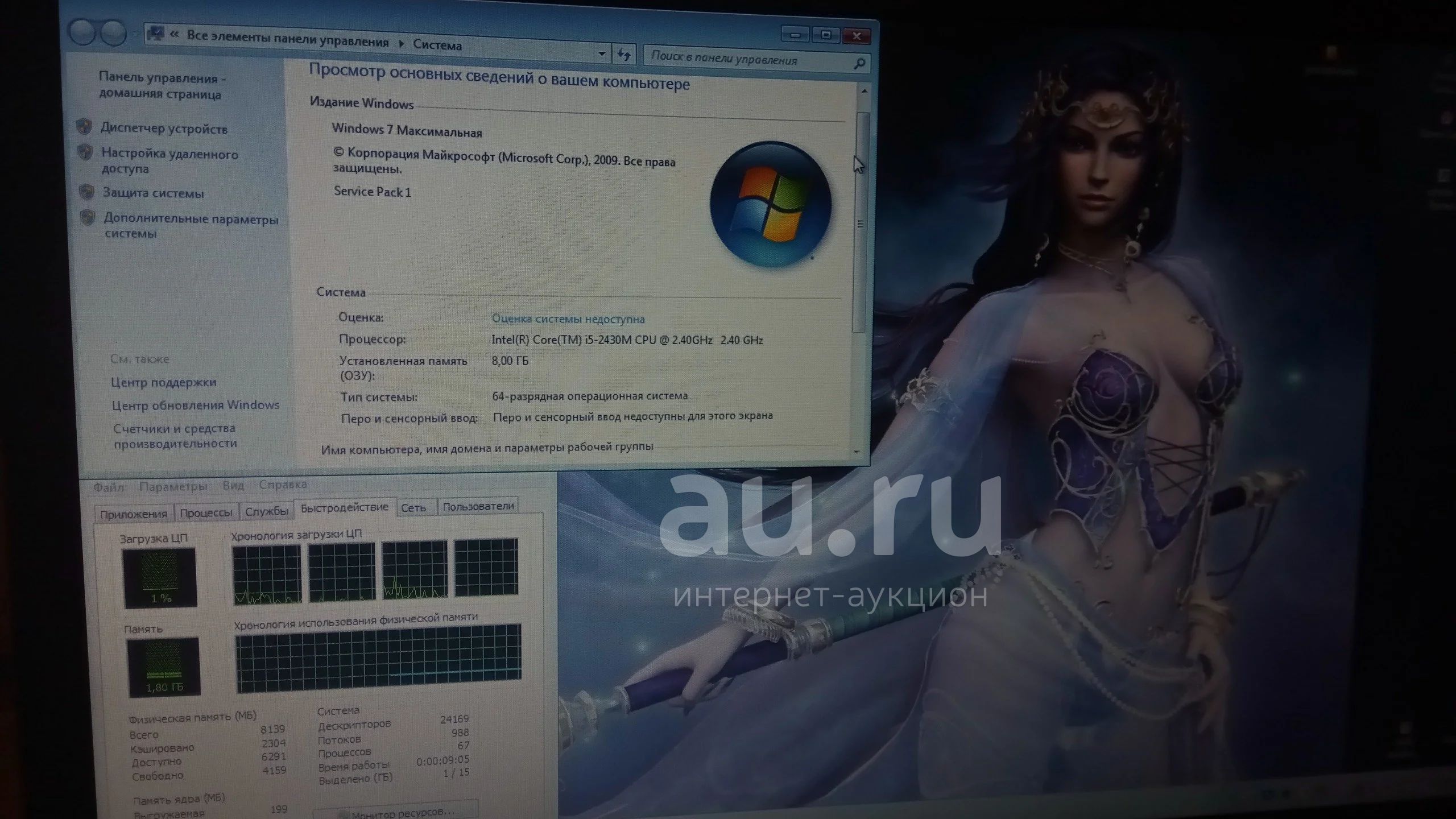Switch to the Службы tab
The image size is (1456, 819).
[267, 511]
